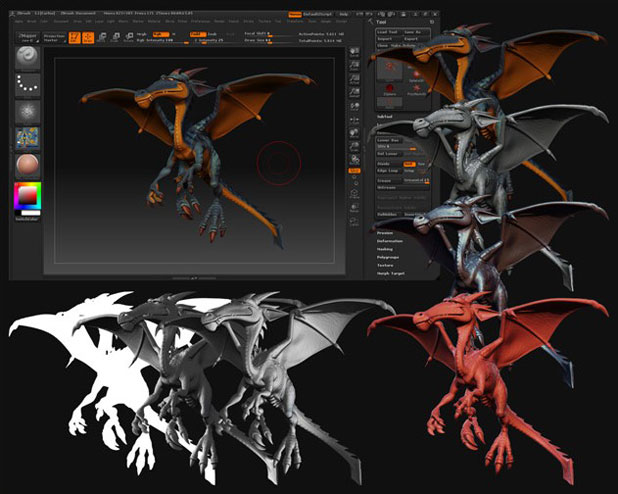The image size is (618, 494).
Task: Expand the SubTool section
Action: click(x=385, y=117)
